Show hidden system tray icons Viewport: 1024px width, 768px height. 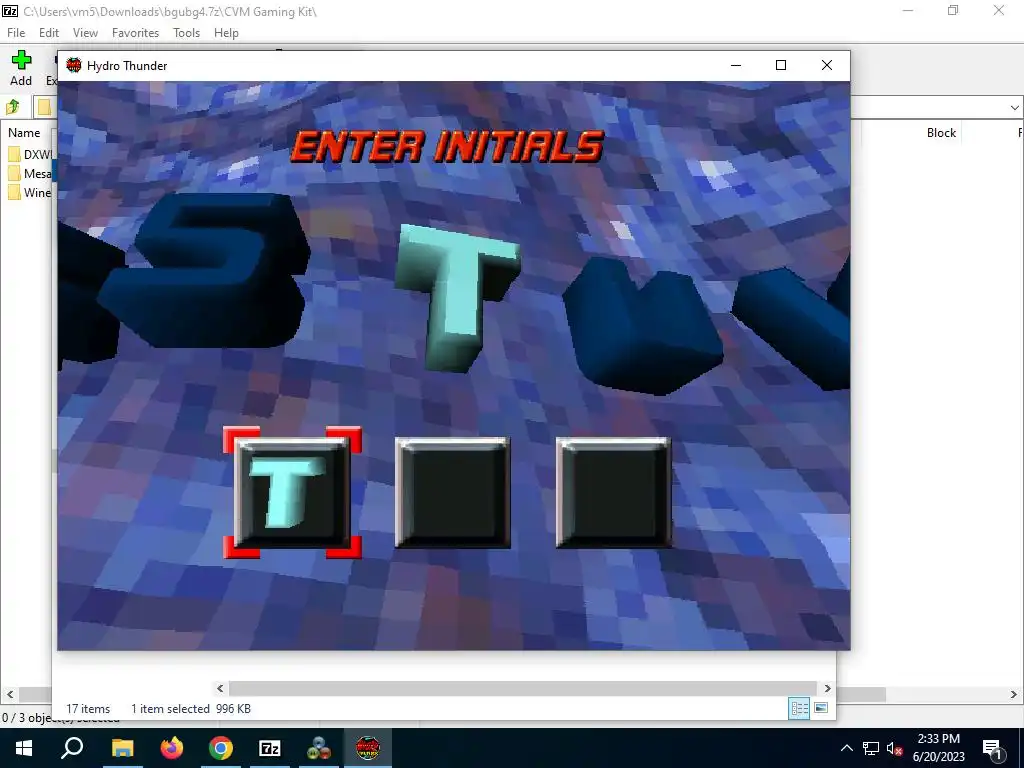tap(846, 748)
